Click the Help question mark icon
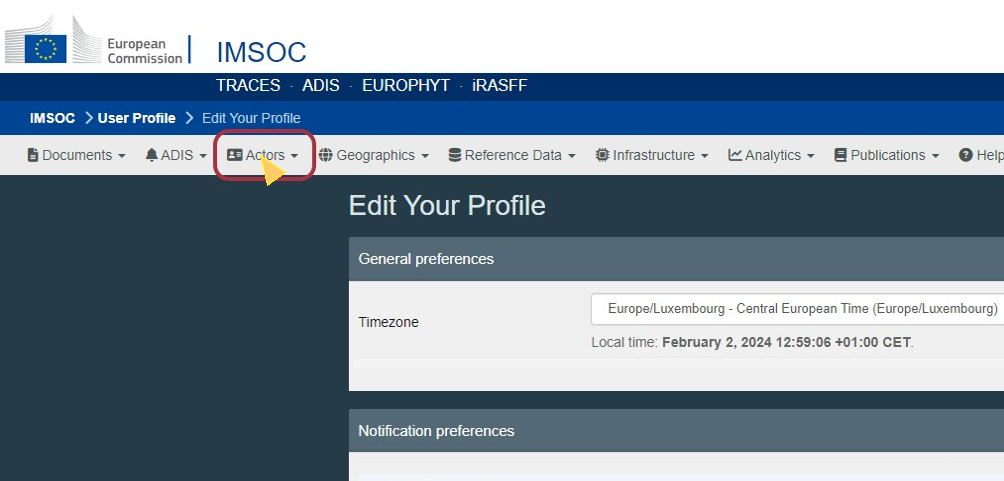Viewport: 1004px width, 481px height. tap(966, 155)
